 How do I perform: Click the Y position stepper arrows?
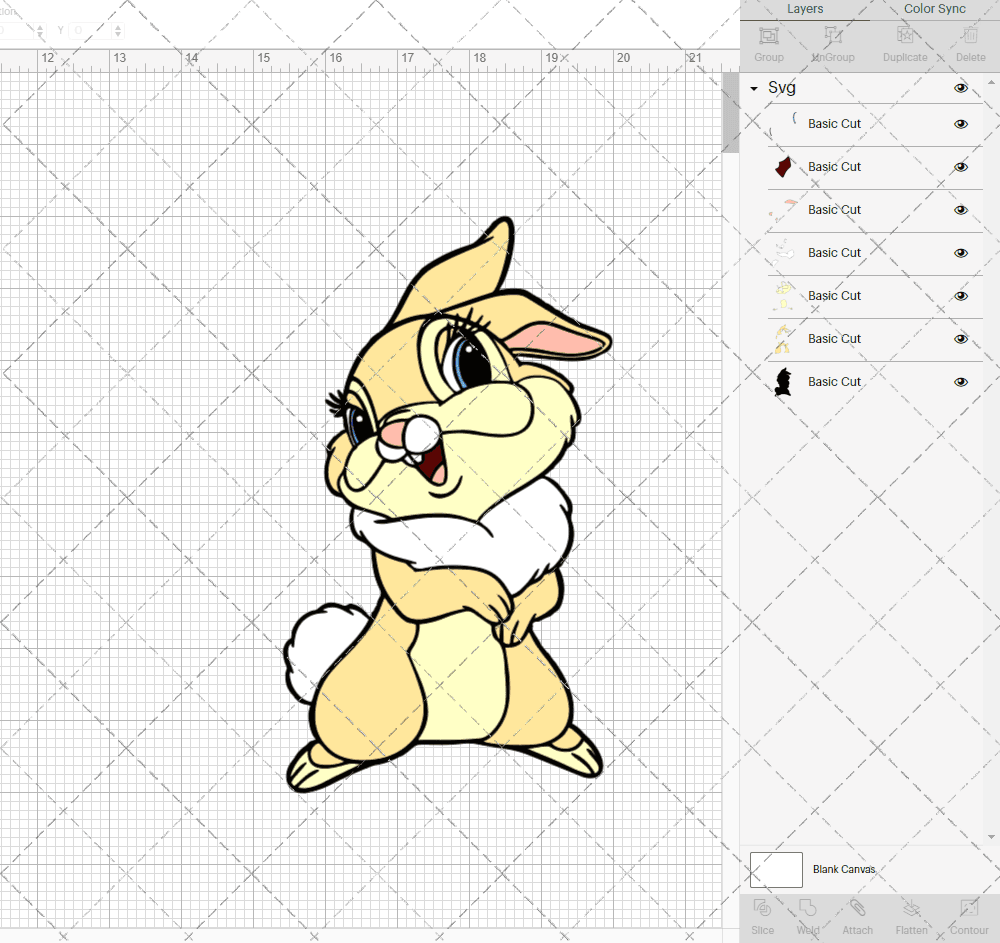(x=118, y=30)
